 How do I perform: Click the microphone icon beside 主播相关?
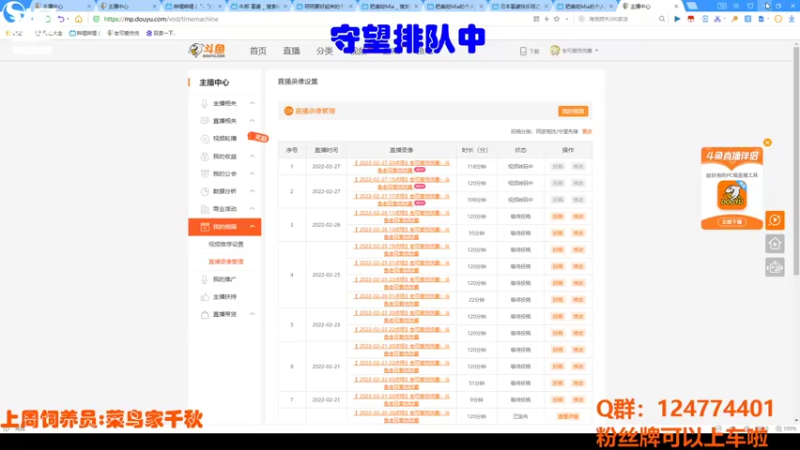pyautogui.click(x=204, y=104)
